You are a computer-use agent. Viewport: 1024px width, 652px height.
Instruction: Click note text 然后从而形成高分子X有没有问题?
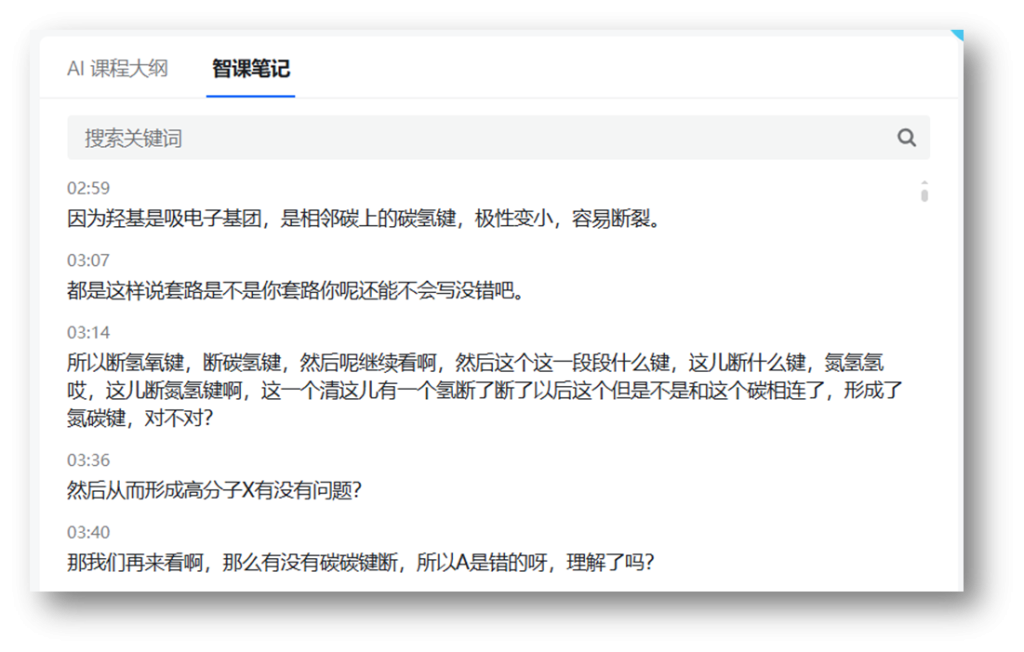[214, 490]
